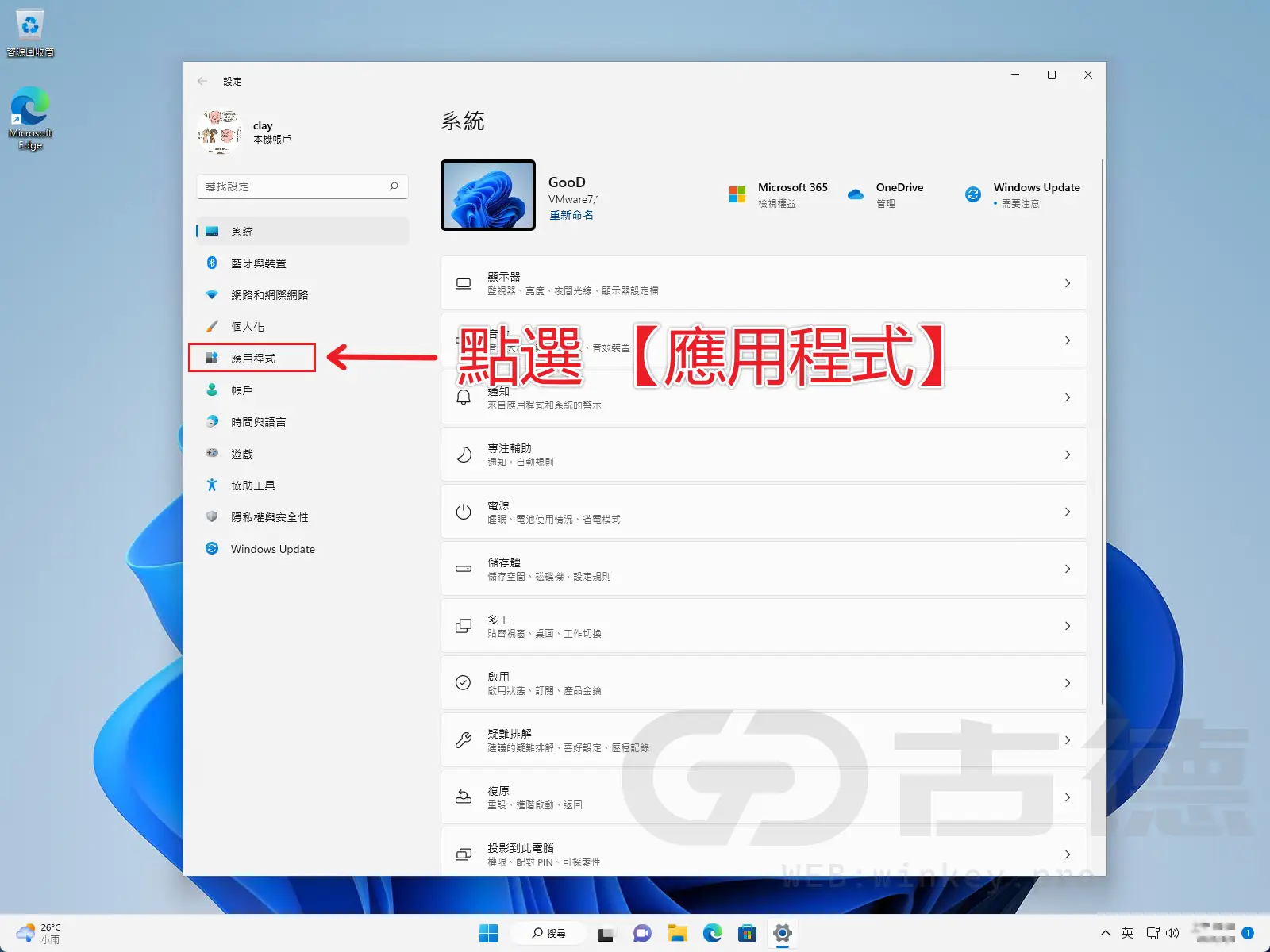This screenshot has width=1270, height=952.
Task: Select the Time and language icon
Action: (x=212, y=421)
